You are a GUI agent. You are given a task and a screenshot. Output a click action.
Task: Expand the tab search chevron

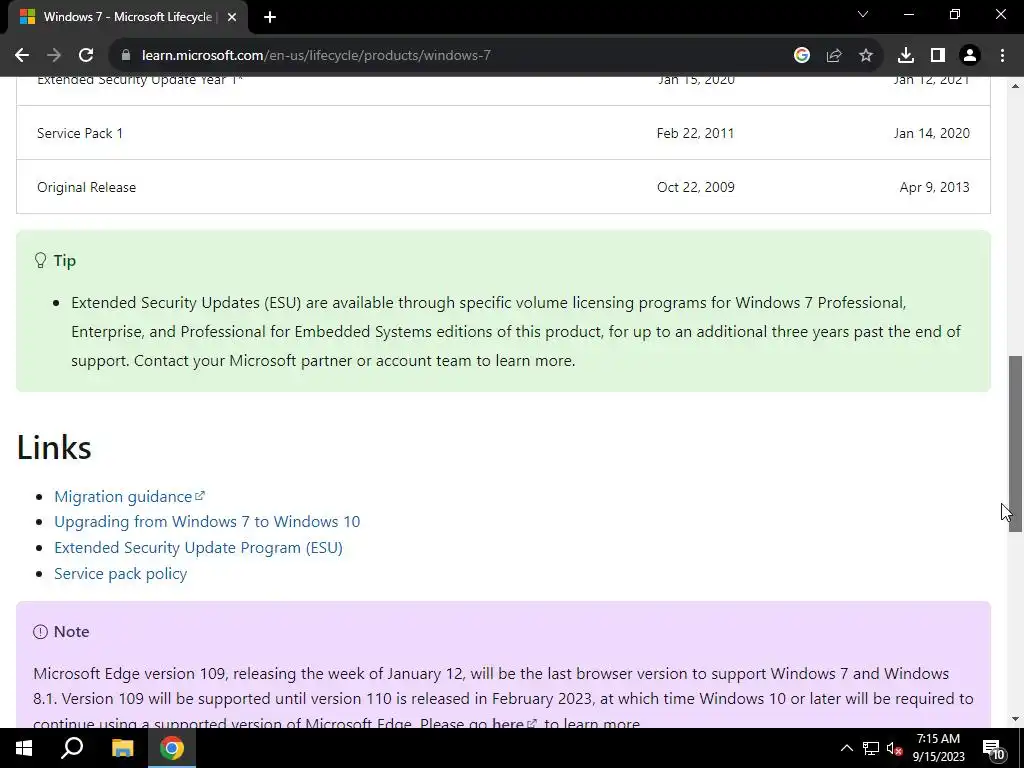pyautogui.click(x=863, y=14)
